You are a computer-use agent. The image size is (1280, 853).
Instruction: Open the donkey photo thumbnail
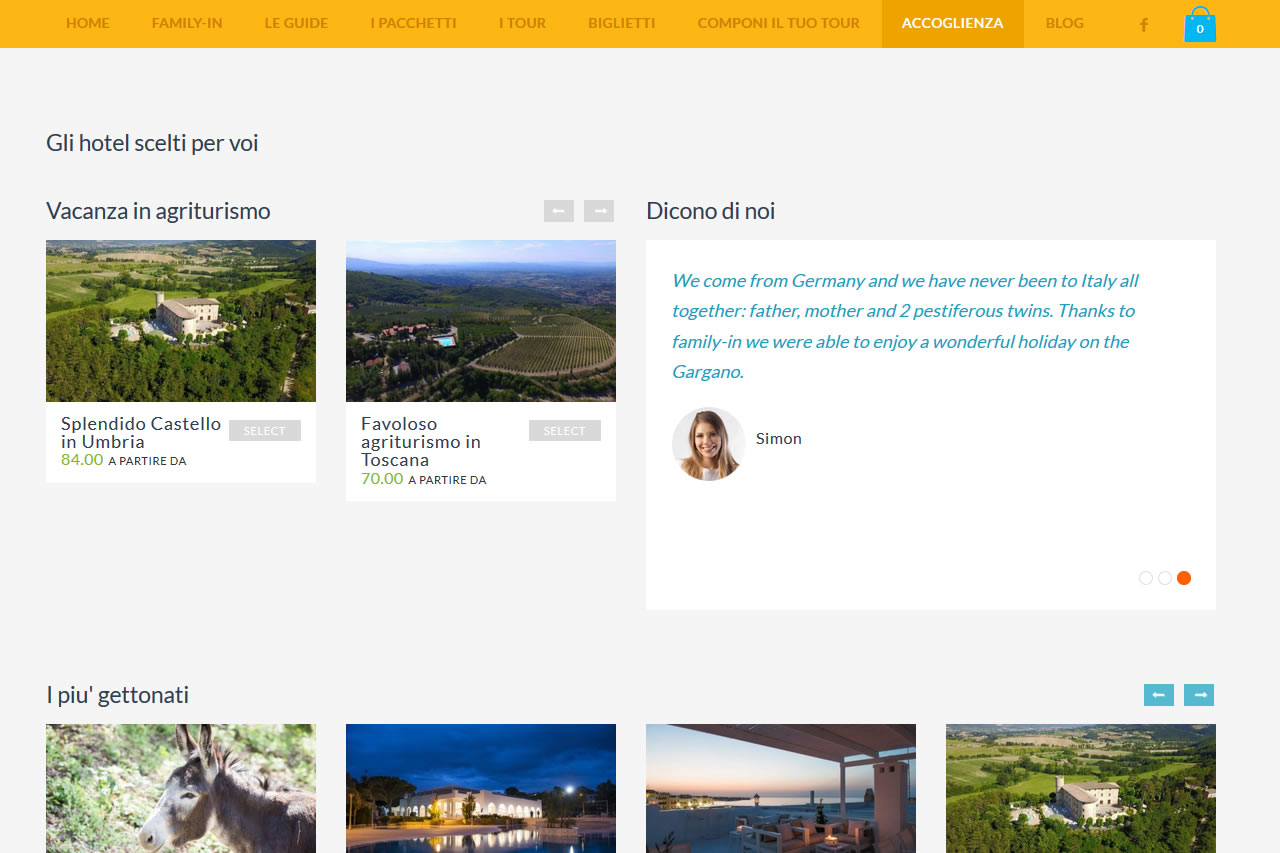point(181,788)
